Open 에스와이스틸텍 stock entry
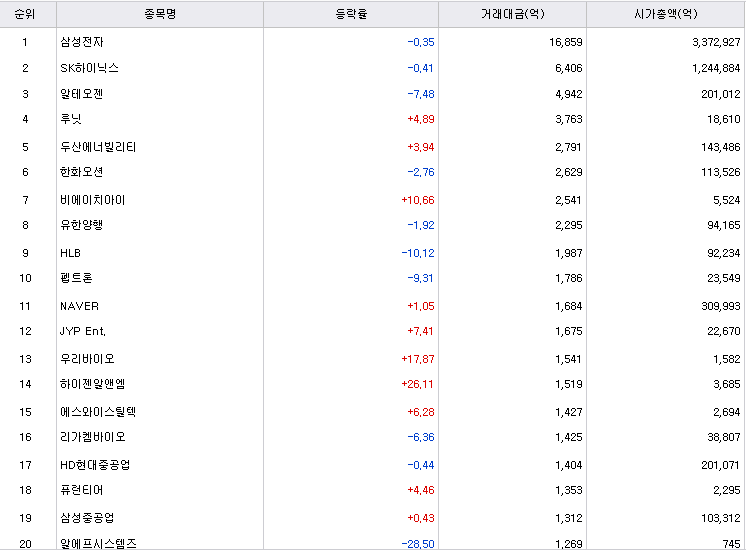 (98, 412)
